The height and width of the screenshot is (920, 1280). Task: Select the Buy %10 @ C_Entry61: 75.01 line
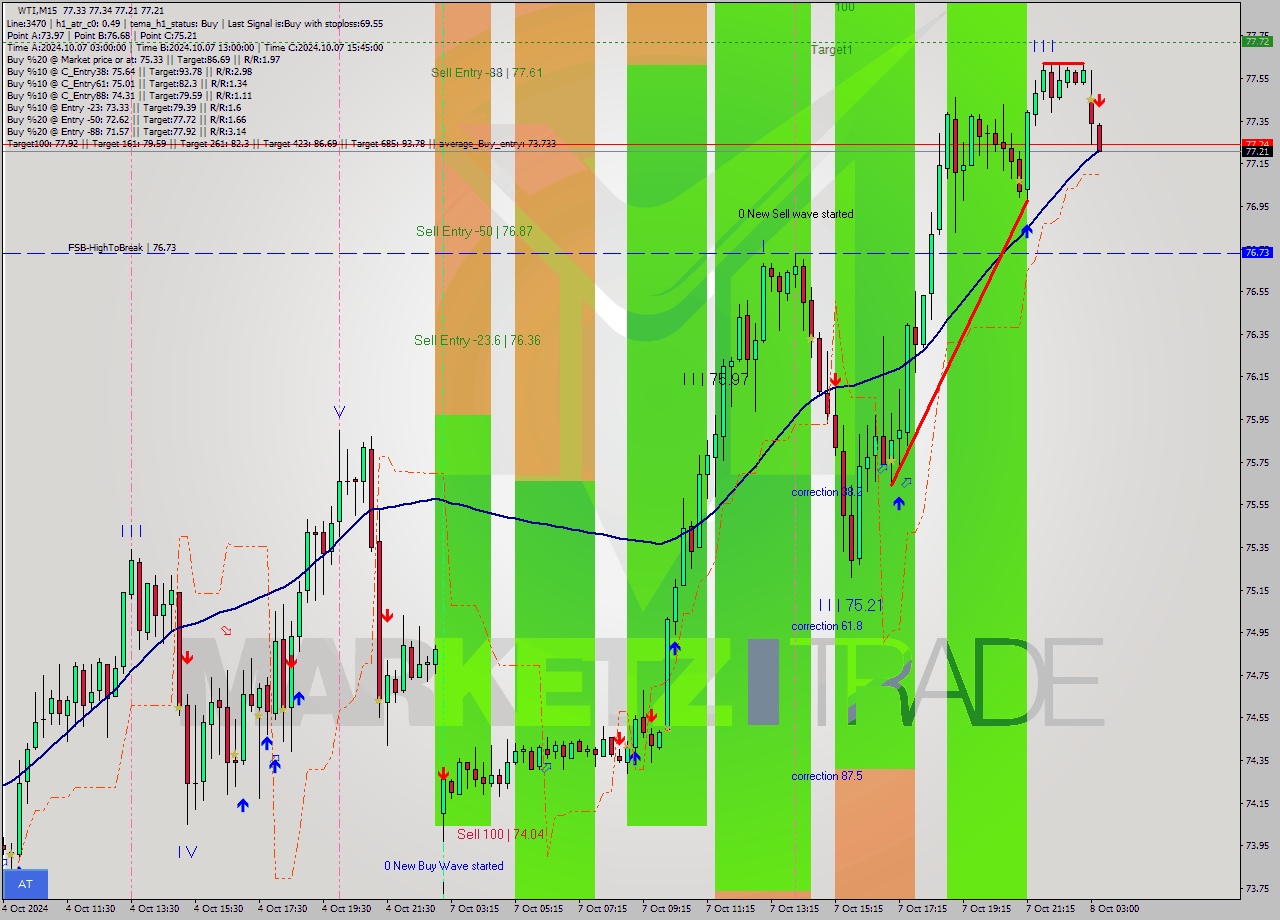[x=126, y=83]
